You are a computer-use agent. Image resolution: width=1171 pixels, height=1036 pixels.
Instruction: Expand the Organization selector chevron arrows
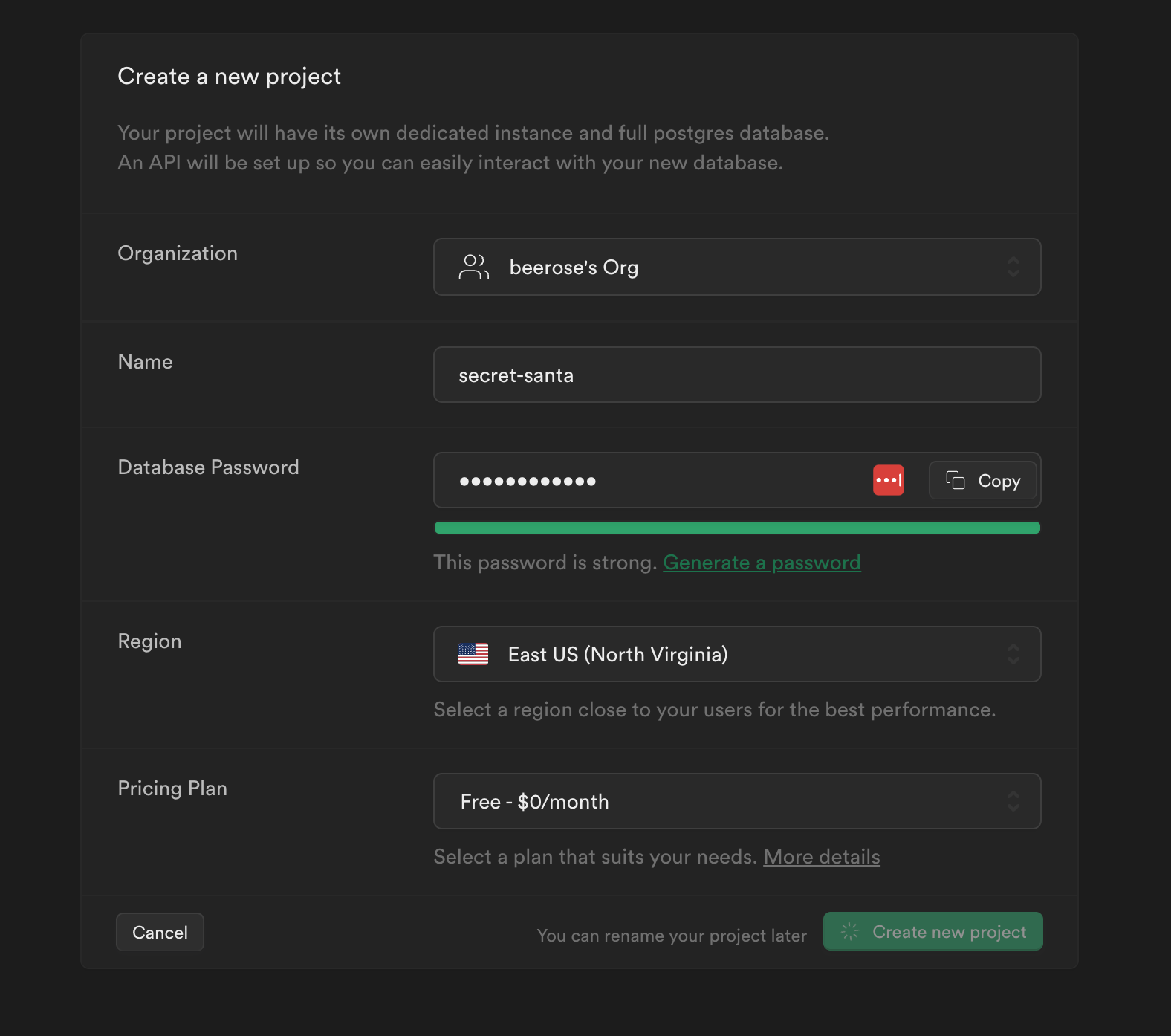(x=1013, y=267)
